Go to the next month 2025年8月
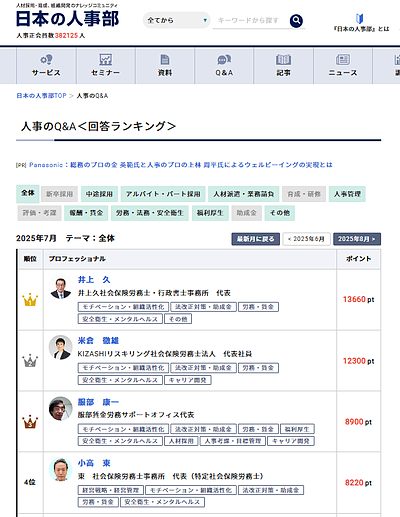 (357, 239)
